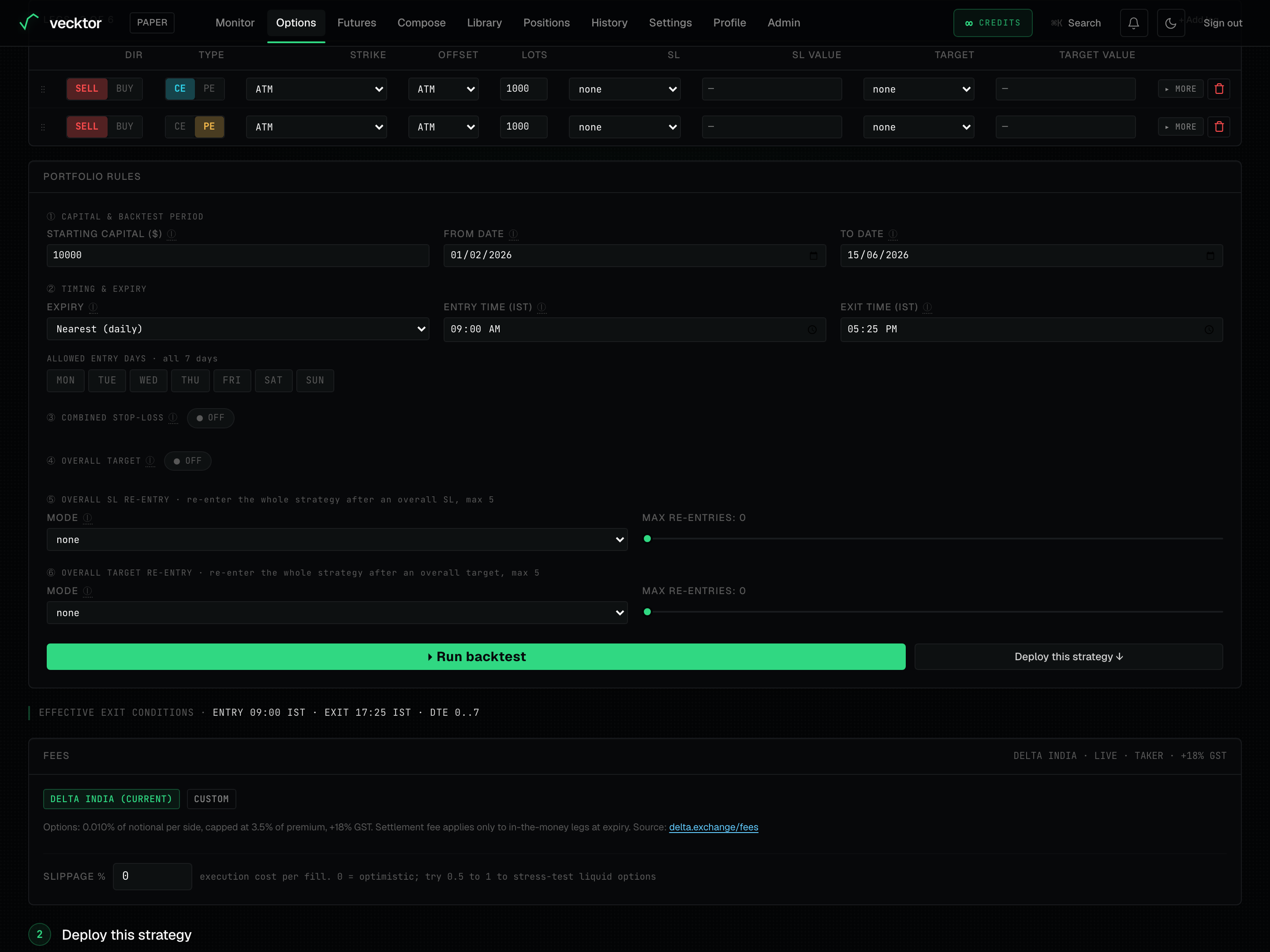Image resolution: width=1270 pixels, height=952 pixels.
Task: Delete the SELL PE leg with trash icon
Action: [x=1219, y=127]
